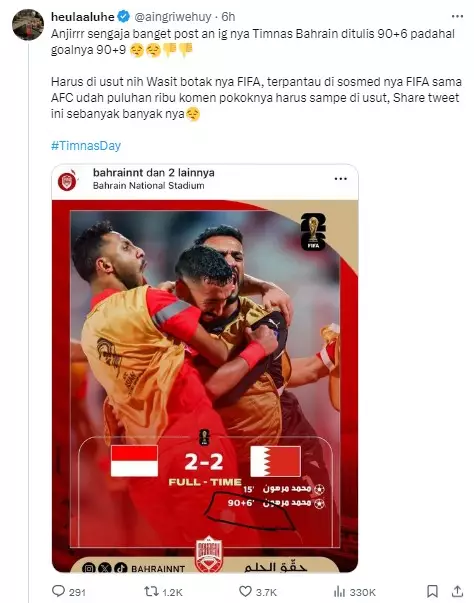Share the tweet via the upload arrow icon
The height and width of the screenshot is (603, 474).
point(457,591)
